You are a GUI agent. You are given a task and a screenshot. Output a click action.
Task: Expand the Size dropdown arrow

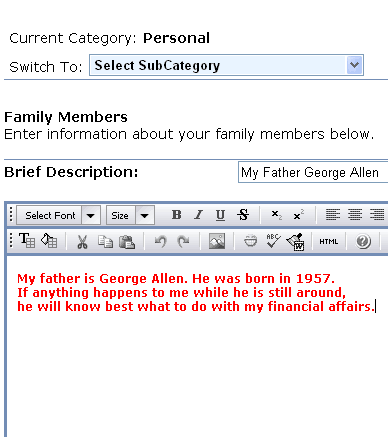point(144,215)
